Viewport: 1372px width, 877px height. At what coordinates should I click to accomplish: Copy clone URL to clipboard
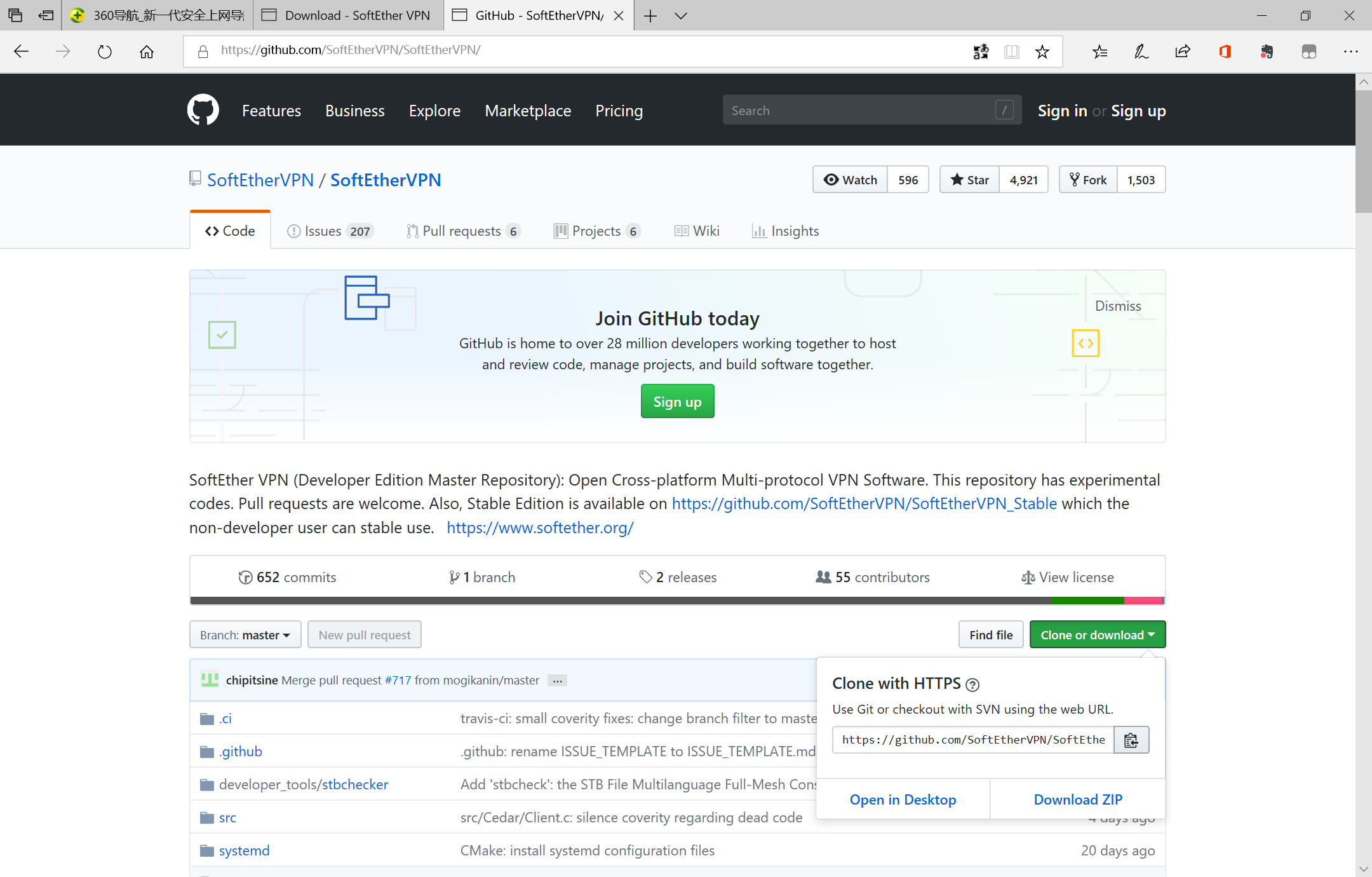1131,740
